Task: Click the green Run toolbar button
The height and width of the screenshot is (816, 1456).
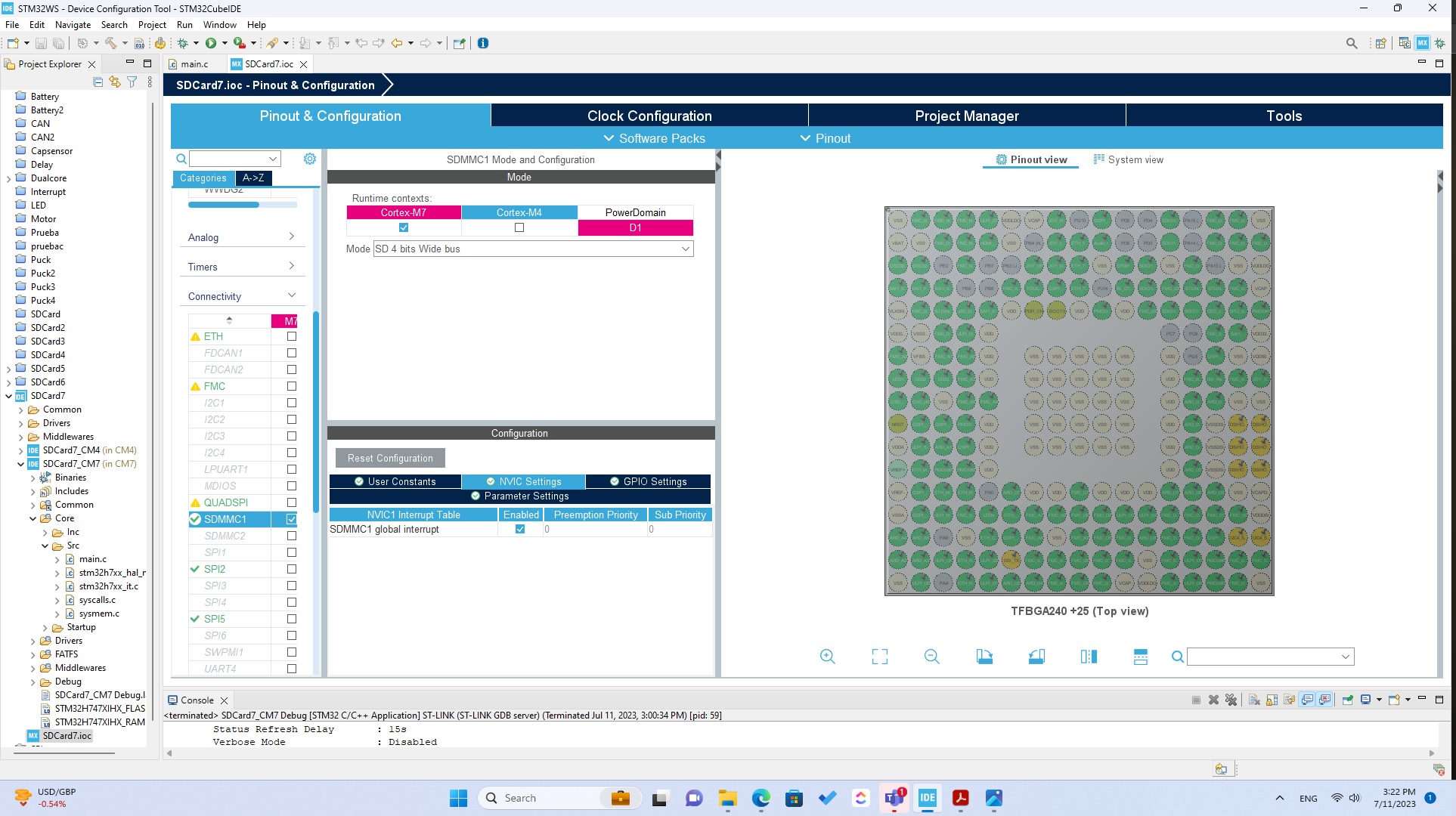Action: pyautogui.click(x=211, y=43)
